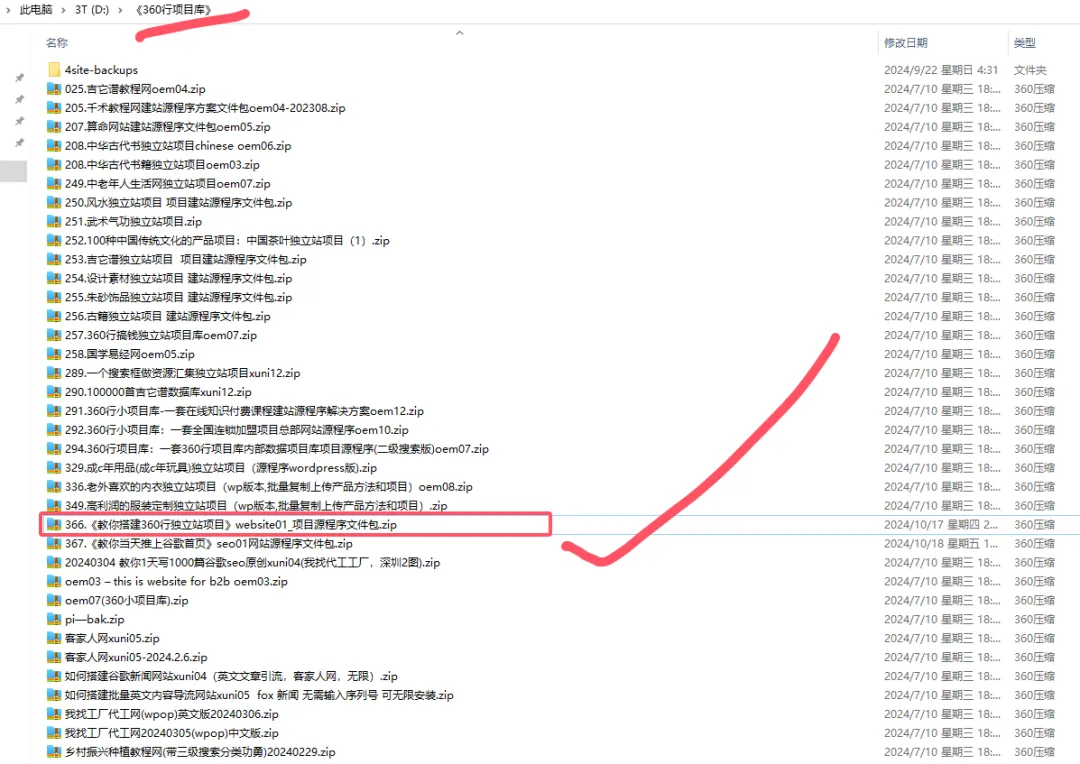This screenshot has height=764, width=1080.
Task: Click zip icon of 349.高利润的服装定制独立站
Action: (x=54, y=506)
